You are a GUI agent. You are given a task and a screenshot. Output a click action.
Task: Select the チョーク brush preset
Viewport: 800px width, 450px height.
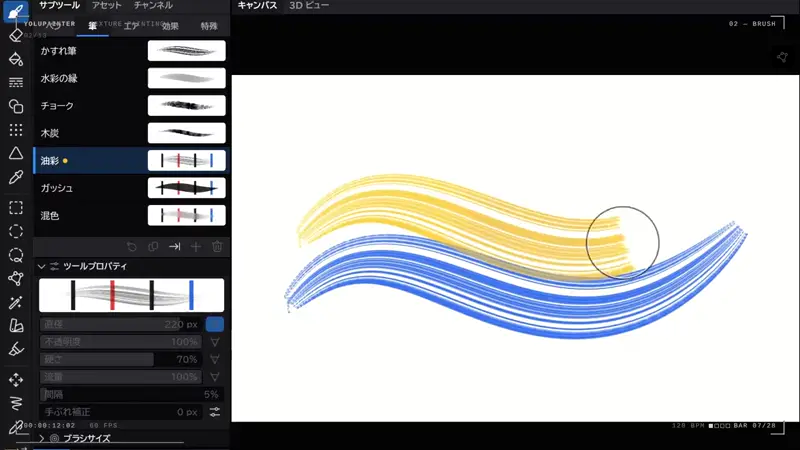[132, 106]
